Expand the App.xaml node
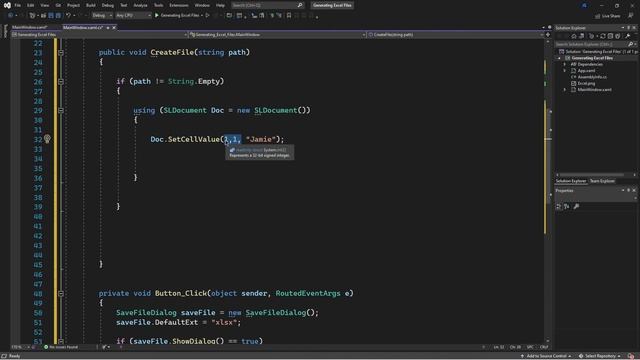640x360 pixels. pos(565,71)
